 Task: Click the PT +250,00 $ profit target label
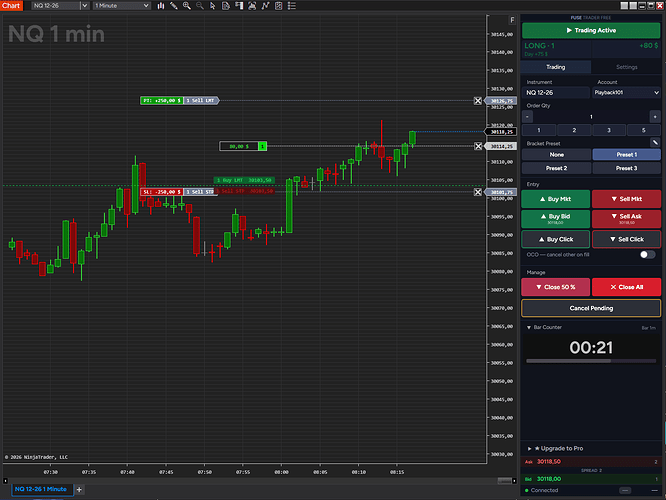coord(161,101)
